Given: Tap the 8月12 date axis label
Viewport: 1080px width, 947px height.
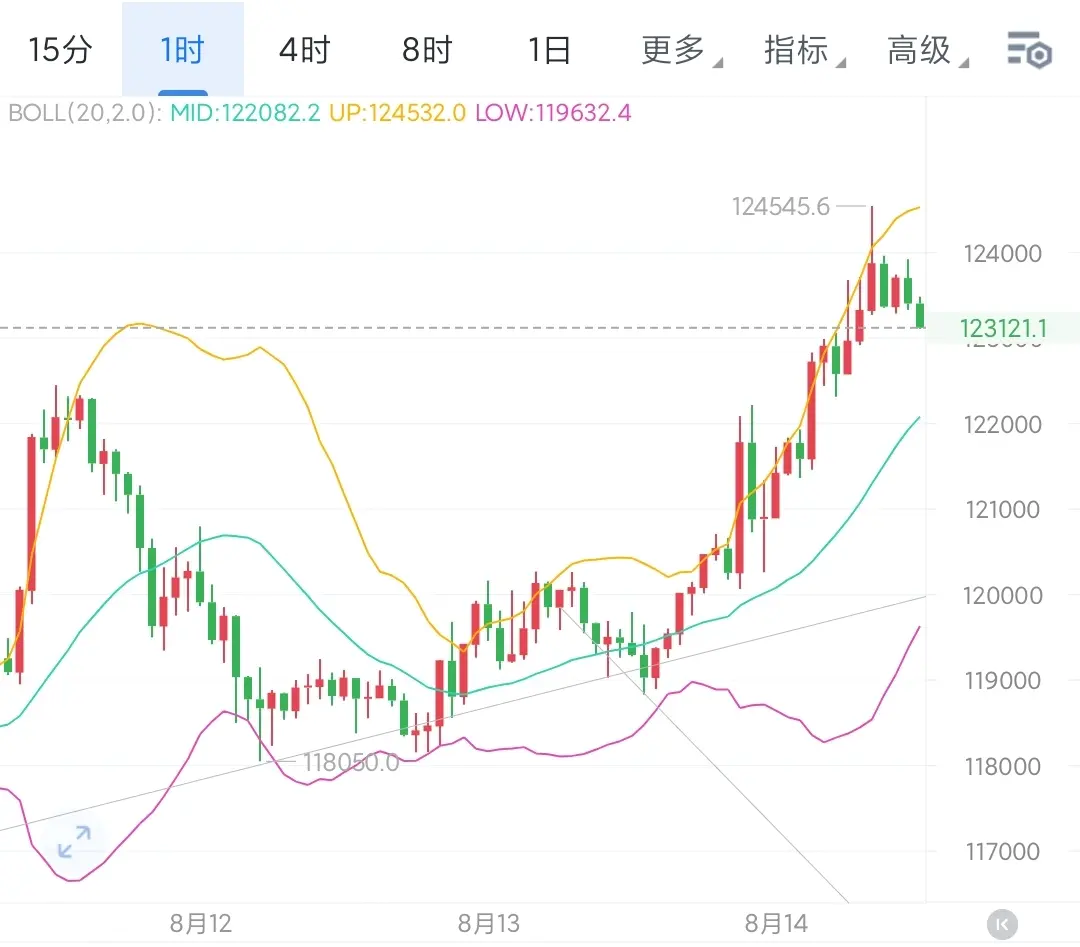Looking at the screenshot, I should click(200, 924).
